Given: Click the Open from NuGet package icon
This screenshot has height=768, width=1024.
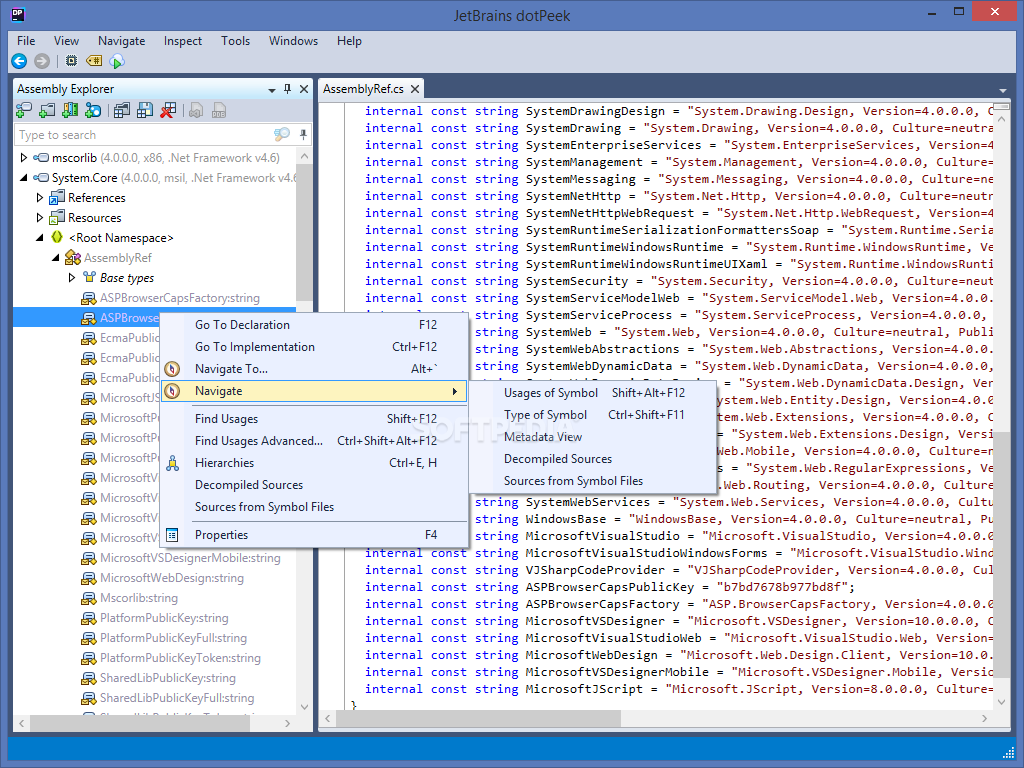Looking at the screenshot, I should [x=93, y=111].
